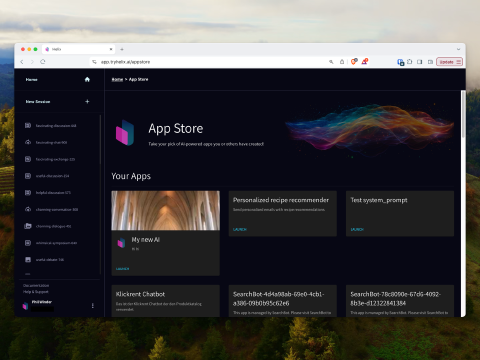Click the icon for fascinating-chat-906 session
Viewport: 480px width, 360px height.
coord(28,142)
